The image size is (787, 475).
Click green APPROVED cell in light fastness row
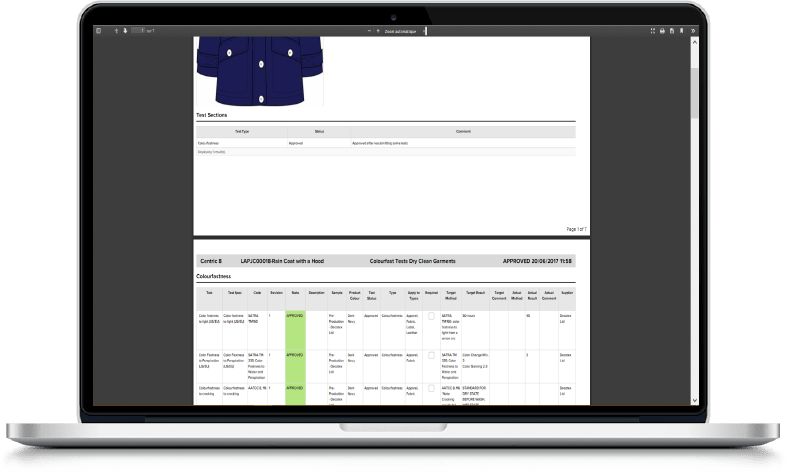click(295, 330)
